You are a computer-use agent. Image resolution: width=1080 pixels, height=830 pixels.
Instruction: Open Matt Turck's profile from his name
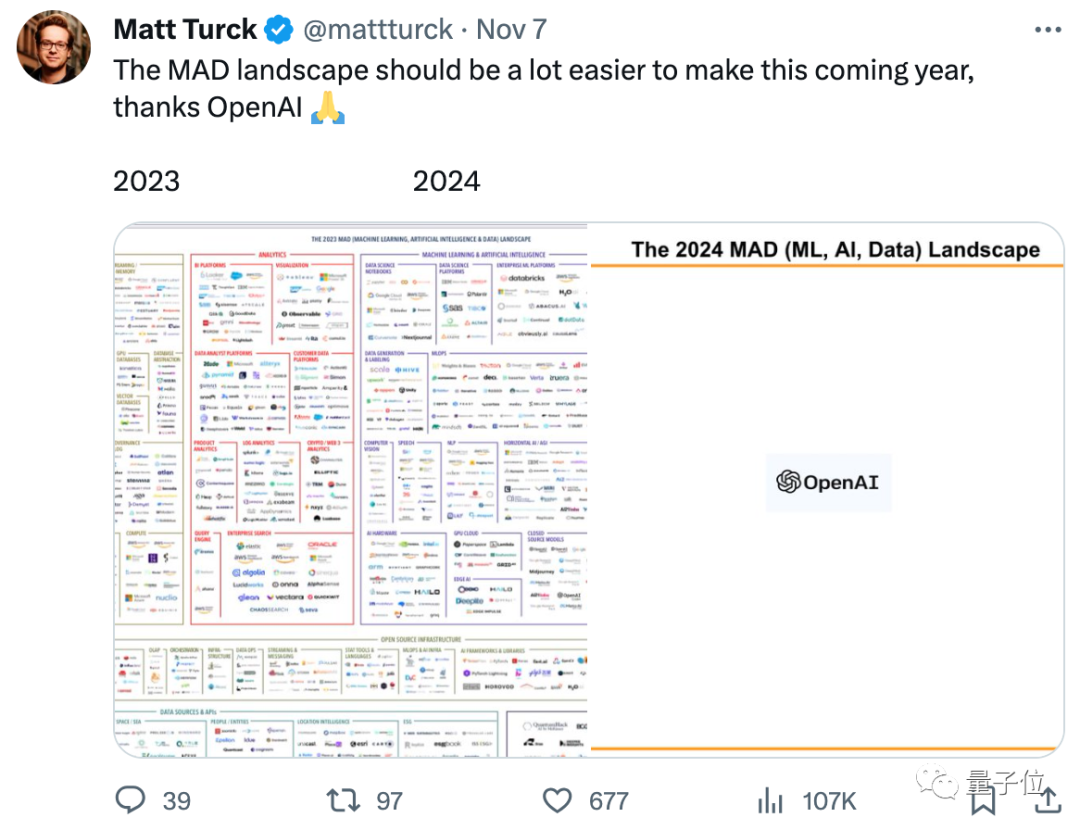tap(185, 29)
